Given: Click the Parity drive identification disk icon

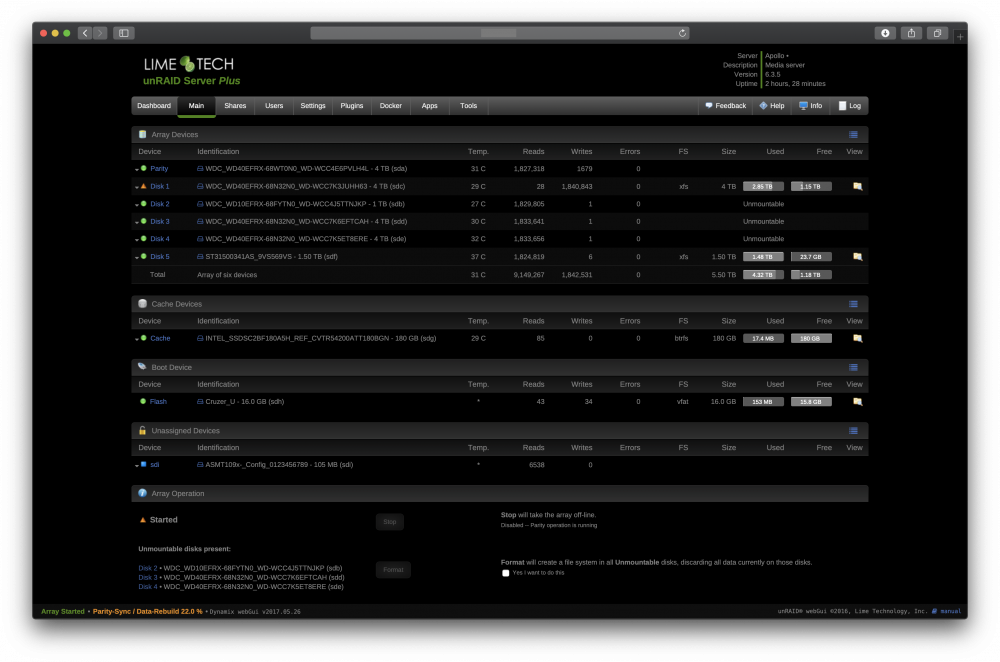Looking at the screenshot, I should coord(200,169).
